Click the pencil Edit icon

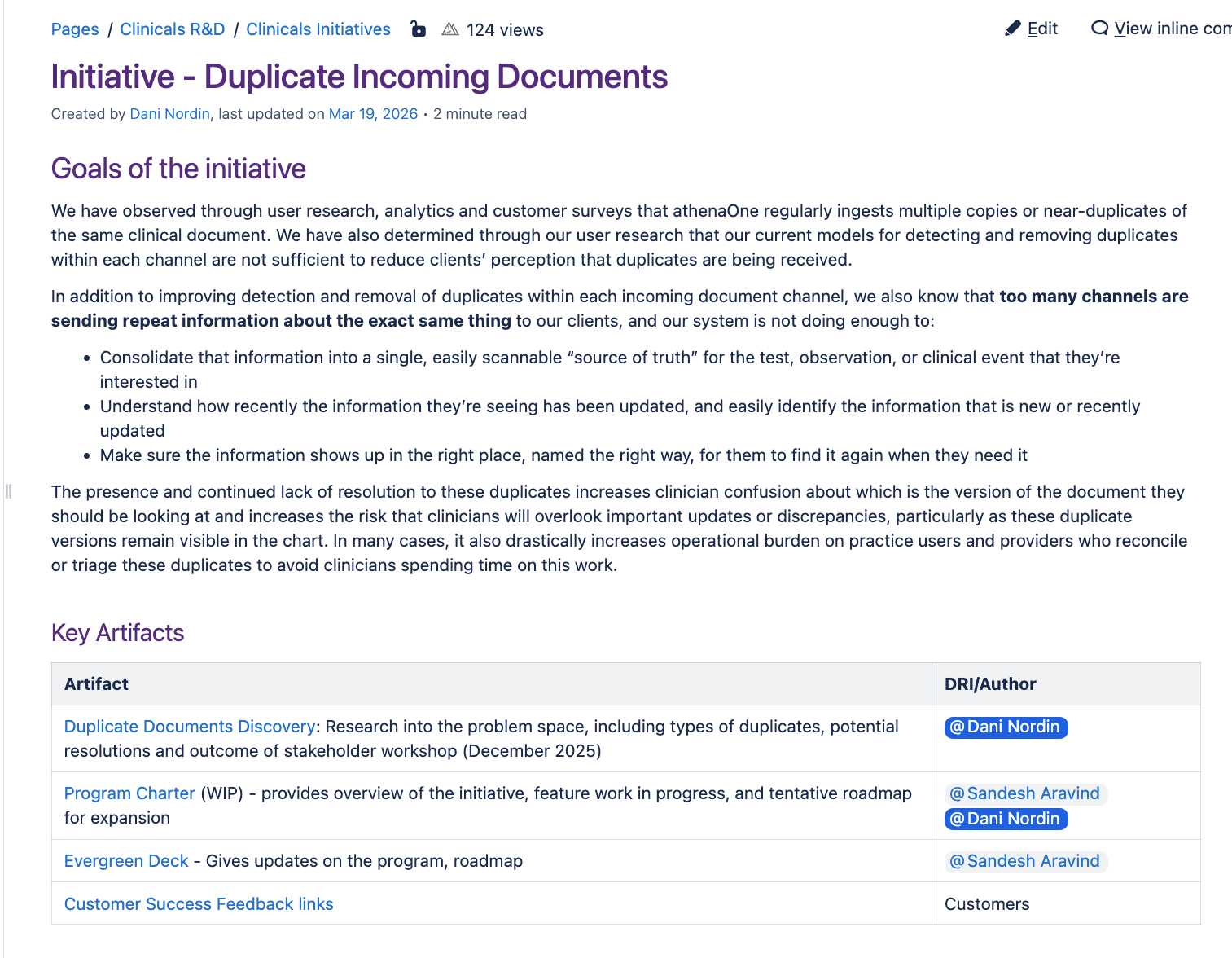click(x=1013, y=29)
